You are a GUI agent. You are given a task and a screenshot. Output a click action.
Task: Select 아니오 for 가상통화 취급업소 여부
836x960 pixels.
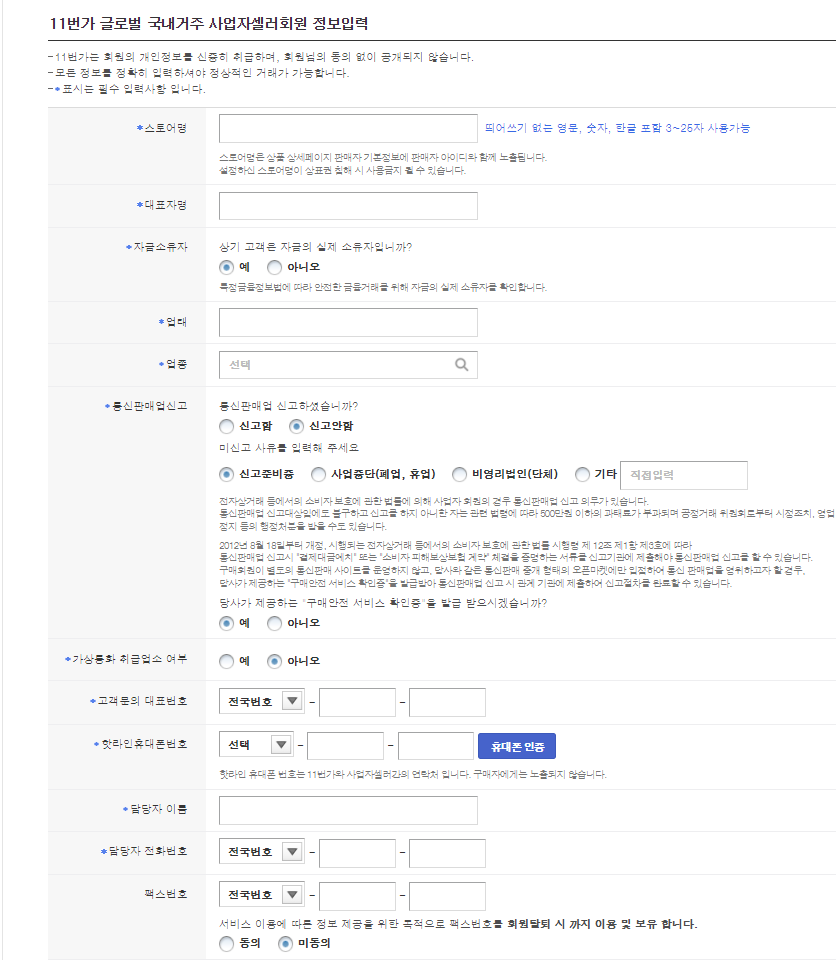click(274, 661)
